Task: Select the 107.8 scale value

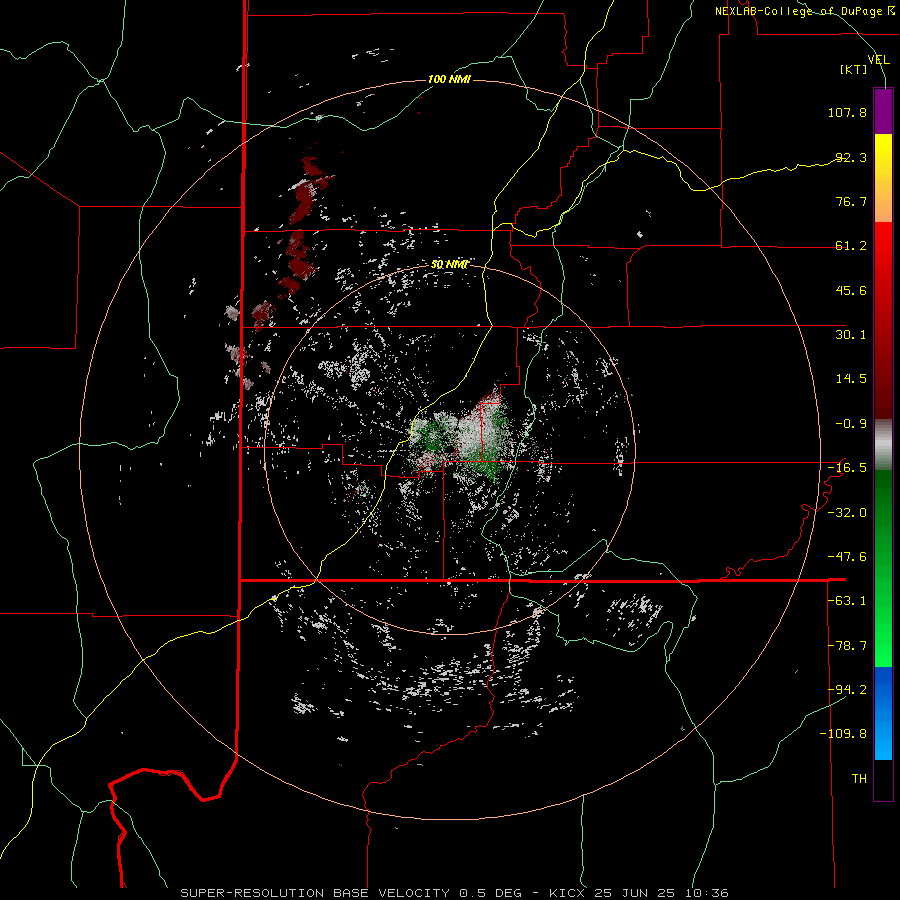Action: tap(847, 112)
